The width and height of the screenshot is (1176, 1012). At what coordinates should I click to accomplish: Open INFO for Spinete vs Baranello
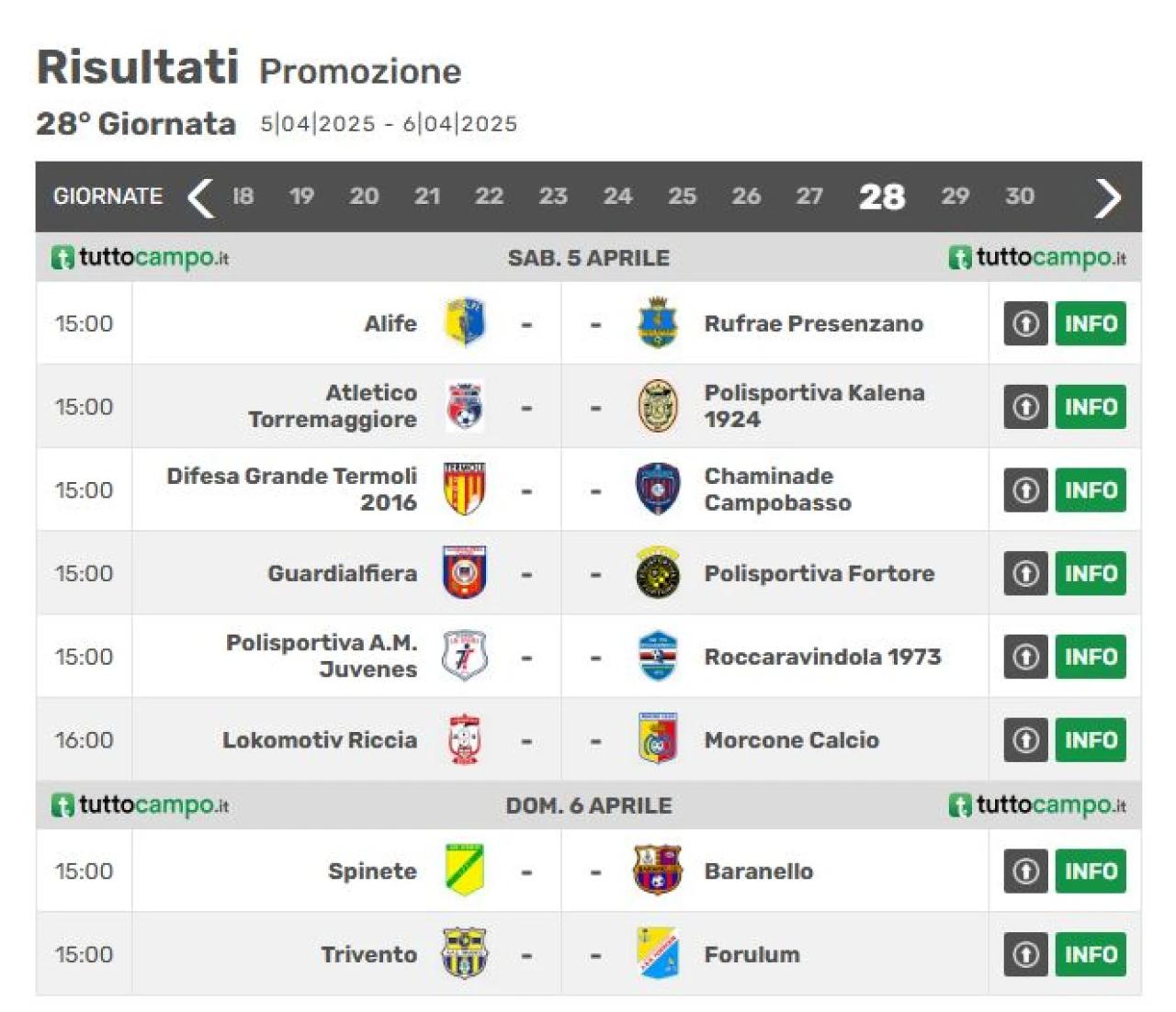(x=1091, y=871)
